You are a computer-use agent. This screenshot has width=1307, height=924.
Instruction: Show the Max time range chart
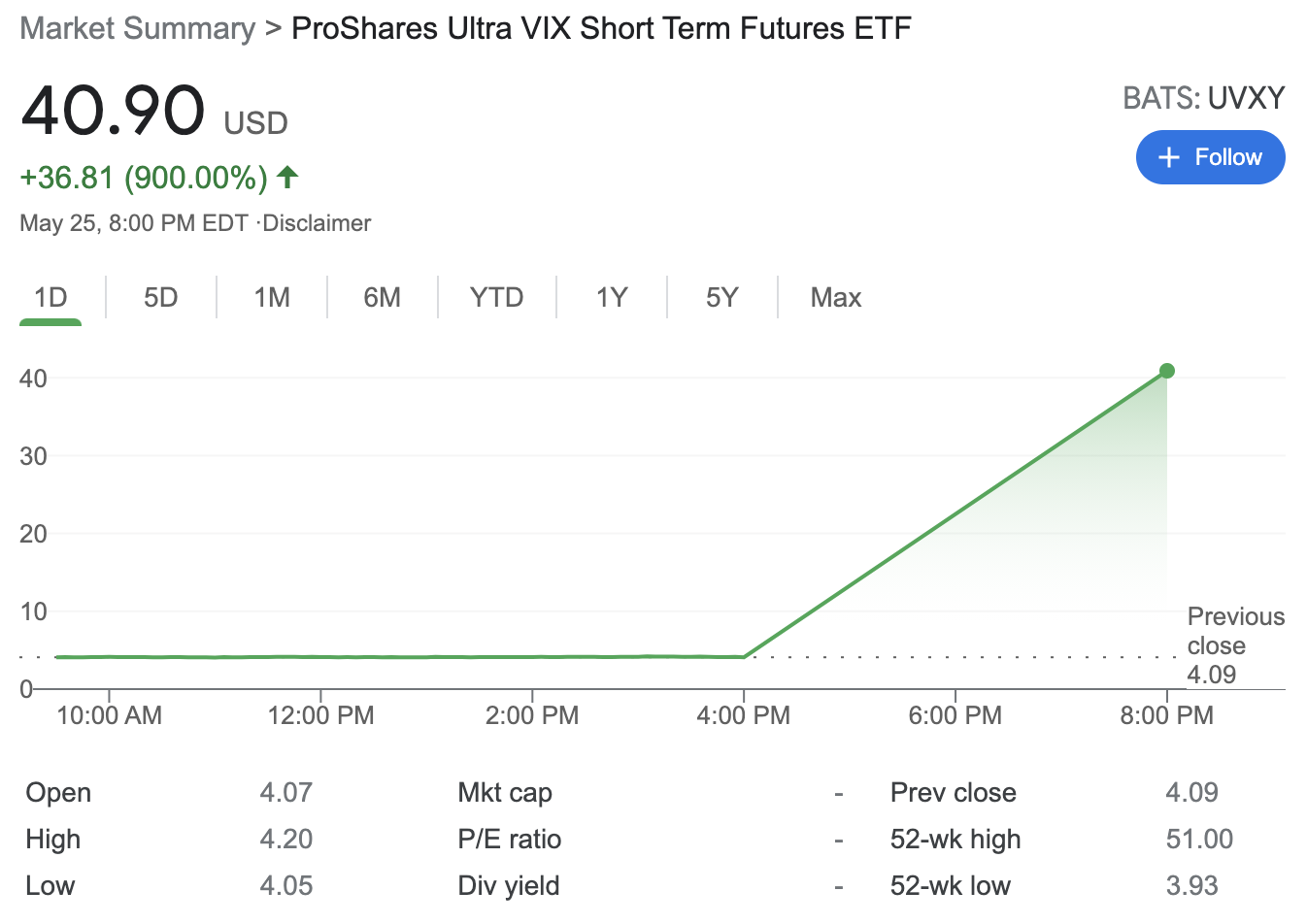pos(836,297)
